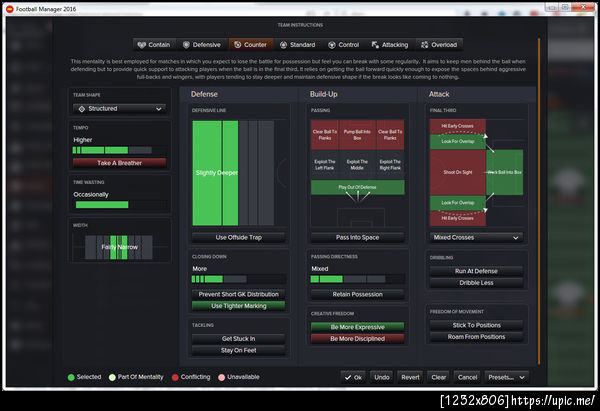Click the Standard mentality icon
The image size is (600, 411).
(283, 45)
